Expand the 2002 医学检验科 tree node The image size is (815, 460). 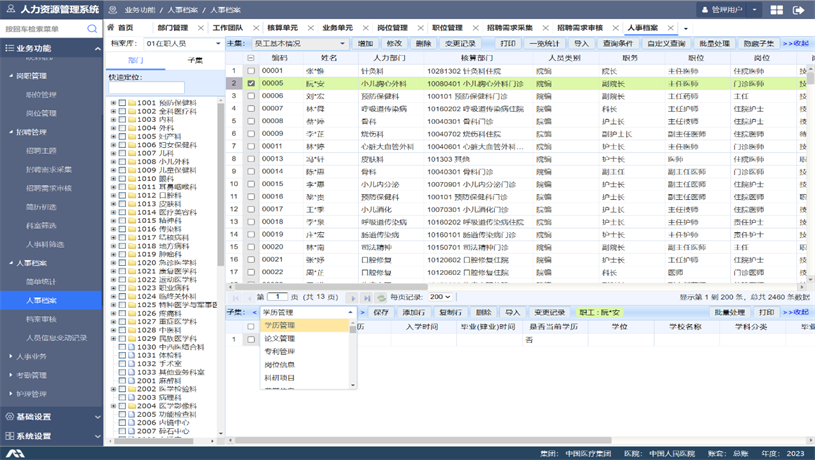[113, 389]
